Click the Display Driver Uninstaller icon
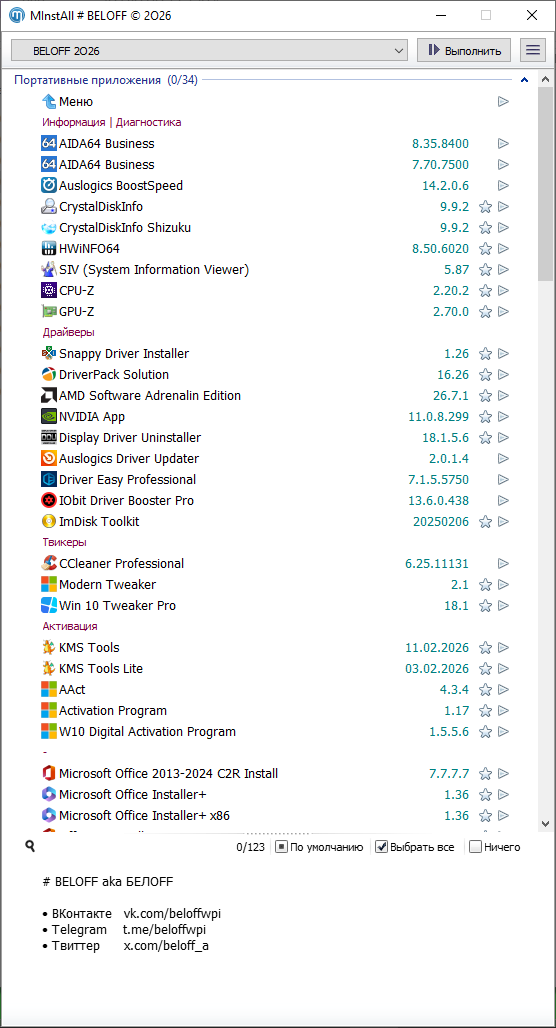 49,437
